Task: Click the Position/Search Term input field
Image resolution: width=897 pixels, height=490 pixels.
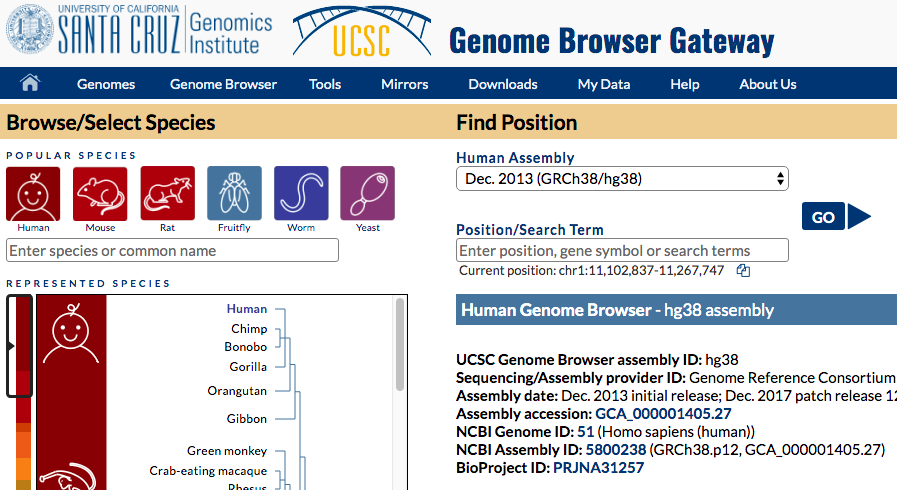Action: [622, 250]
